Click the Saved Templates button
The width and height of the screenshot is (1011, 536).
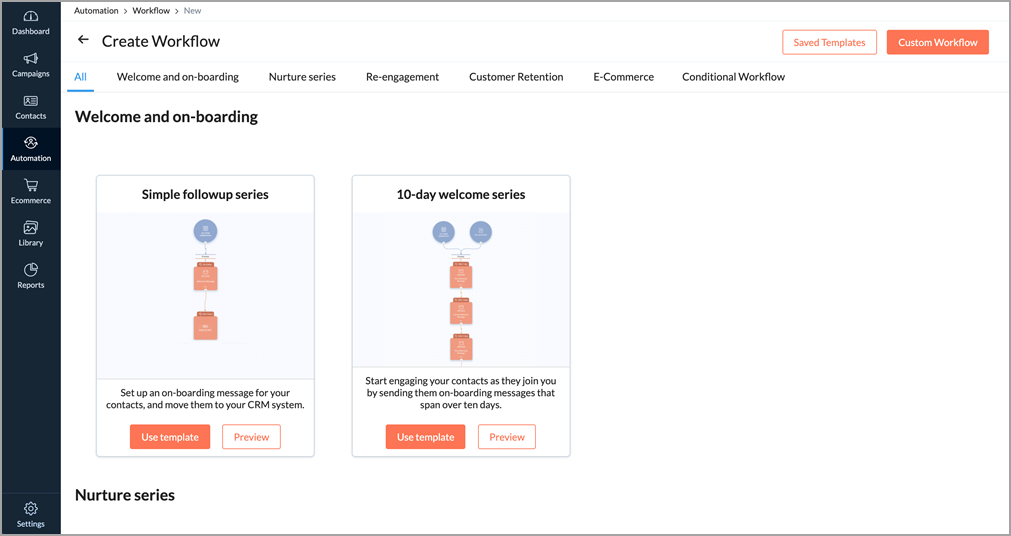829,42
